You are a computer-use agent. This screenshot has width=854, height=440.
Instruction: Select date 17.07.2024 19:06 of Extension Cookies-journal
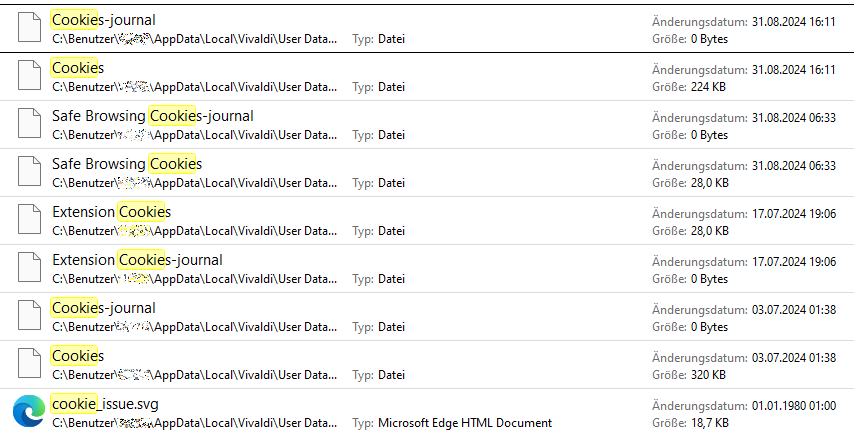coord(794,262)
